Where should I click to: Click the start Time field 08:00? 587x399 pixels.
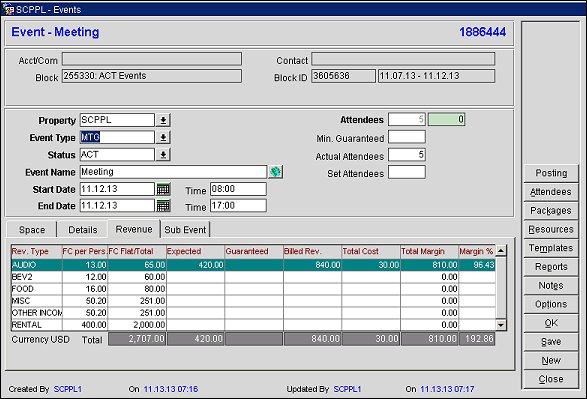238,189
